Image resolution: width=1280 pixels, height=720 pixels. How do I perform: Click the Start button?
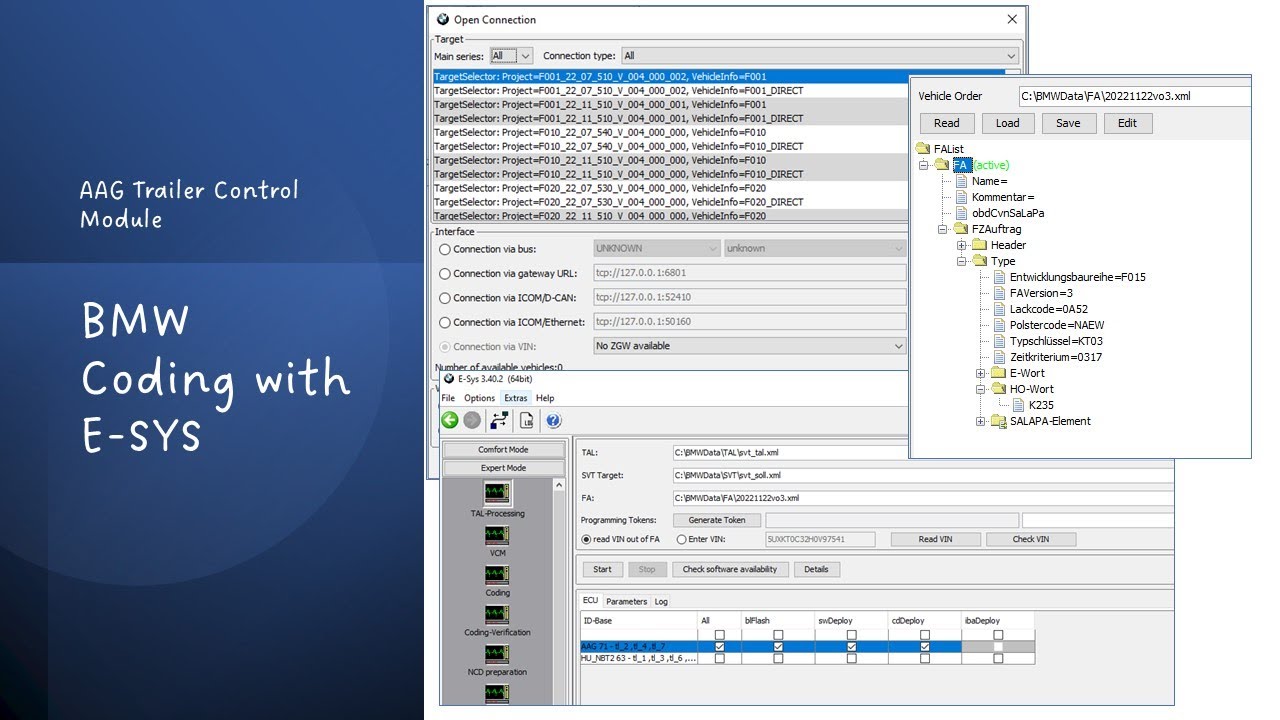[602, 569]
